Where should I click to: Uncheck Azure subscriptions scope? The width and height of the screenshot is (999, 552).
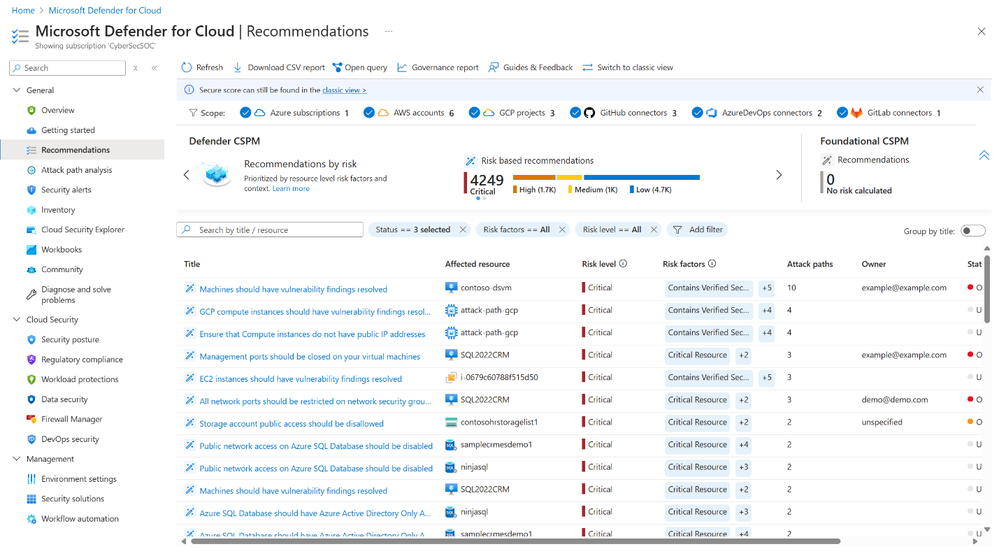[245, 113]
